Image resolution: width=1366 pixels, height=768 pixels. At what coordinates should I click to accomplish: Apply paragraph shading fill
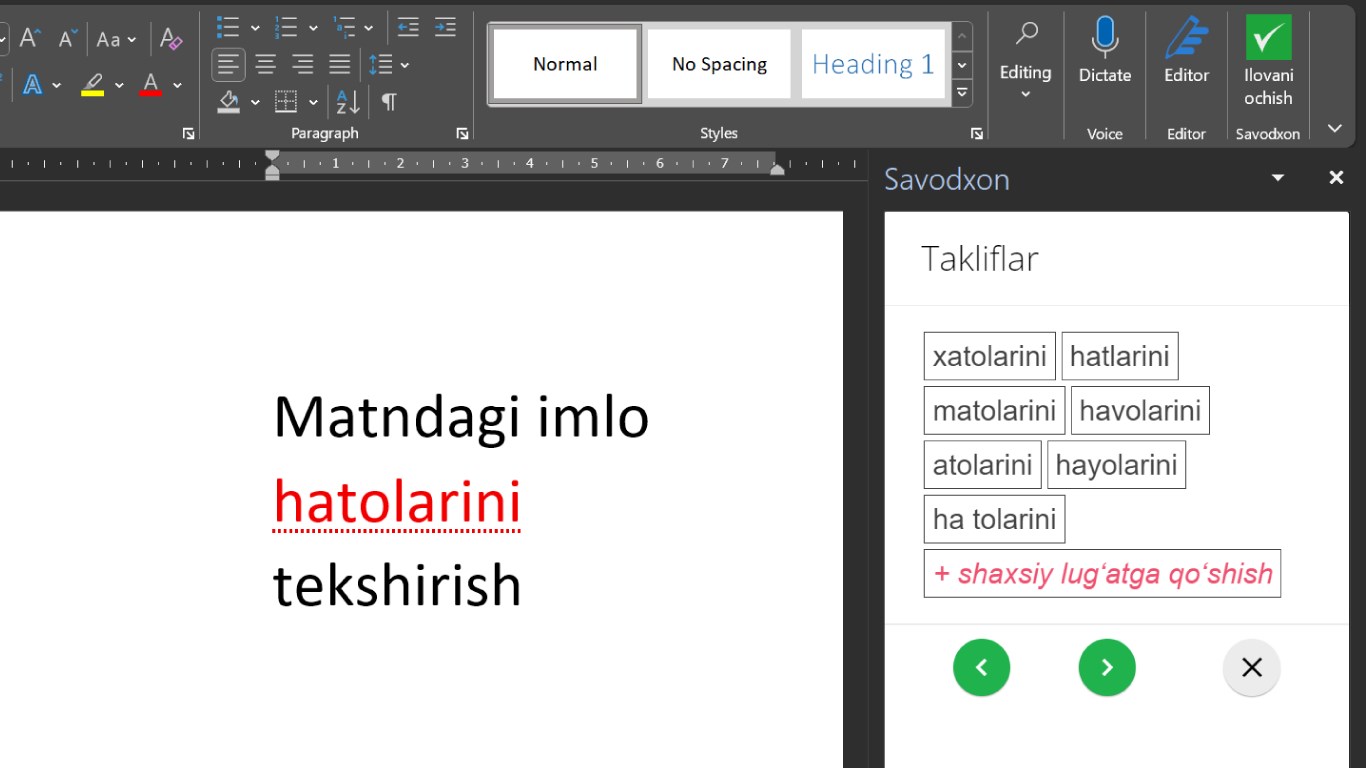229,102
